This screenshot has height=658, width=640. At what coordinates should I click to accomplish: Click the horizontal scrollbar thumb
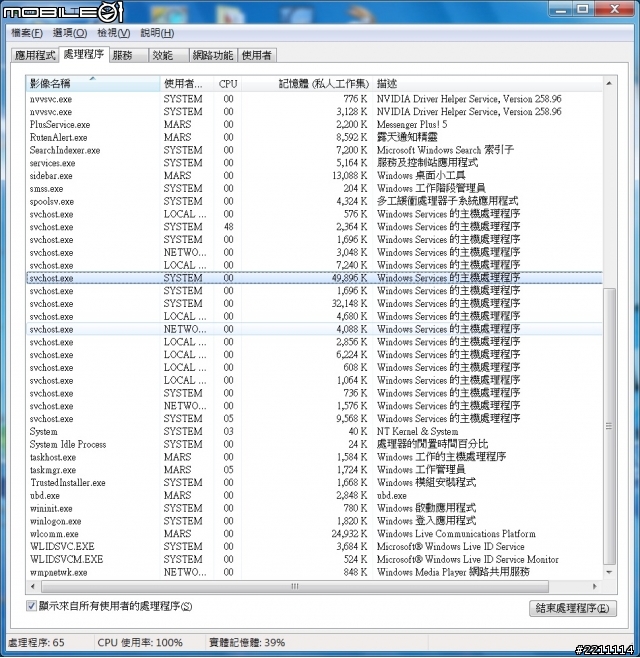click(x=295, y=586)
